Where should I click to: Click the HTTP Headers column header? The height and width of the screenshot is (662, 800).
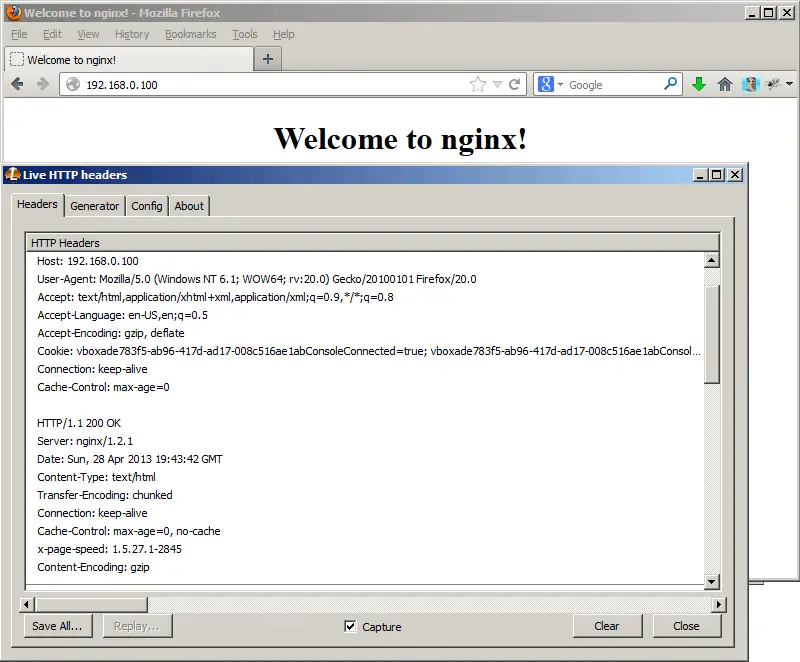(x=372, y=243)
